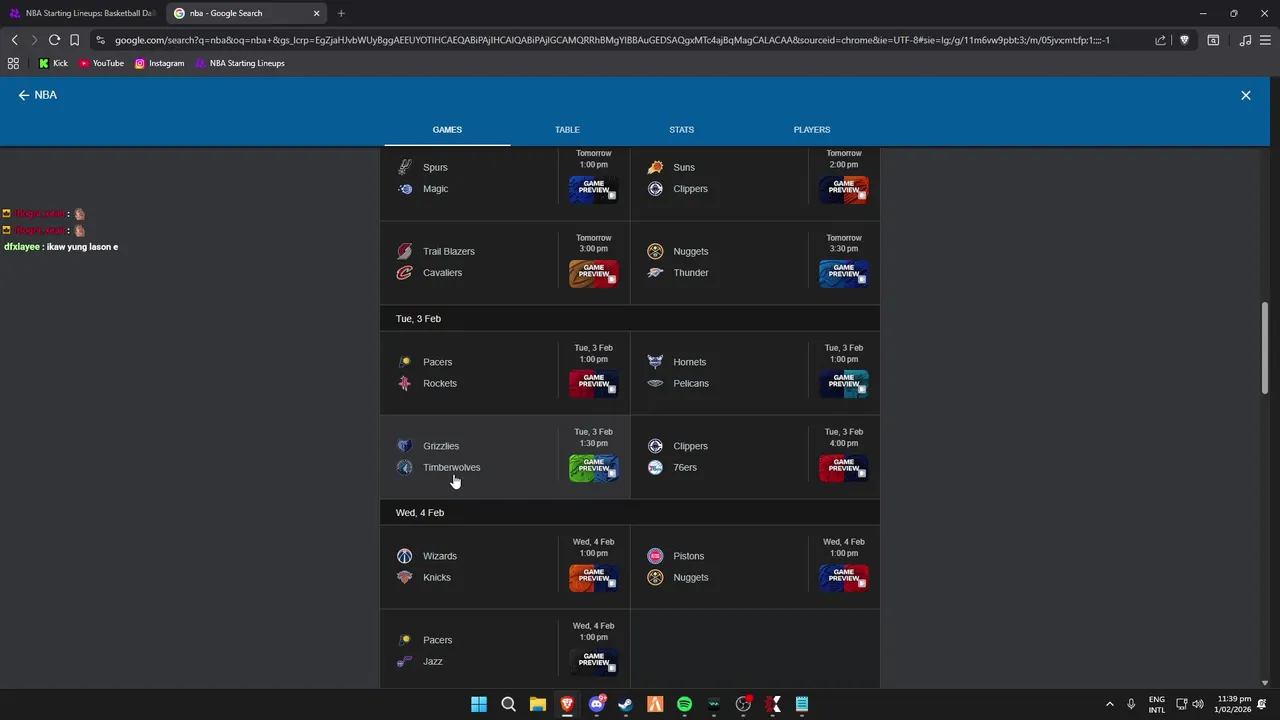Open the Instagram bookmark

160,63
